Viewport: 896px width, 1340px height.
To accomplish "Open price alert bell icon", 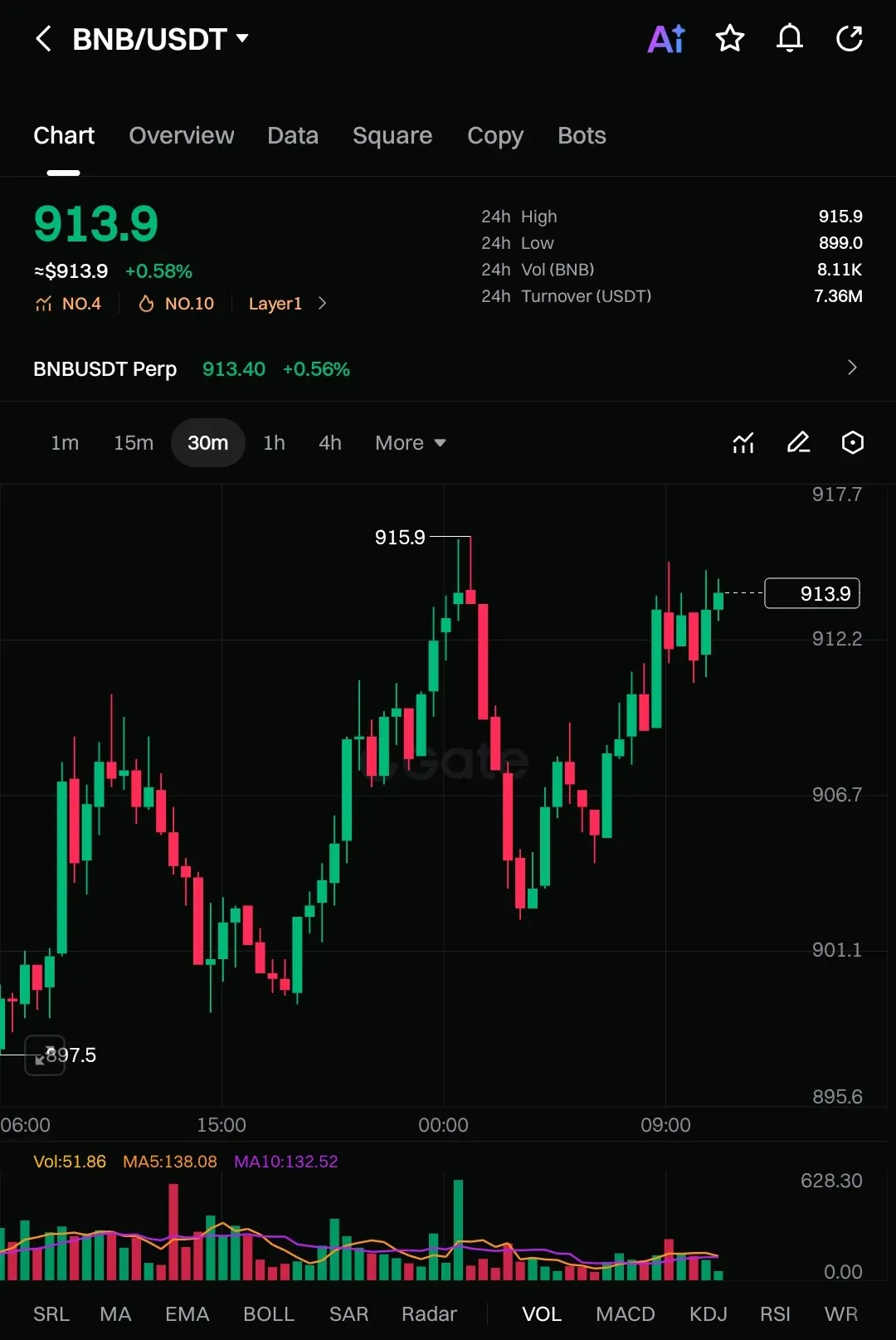I will tap(790, 38).
